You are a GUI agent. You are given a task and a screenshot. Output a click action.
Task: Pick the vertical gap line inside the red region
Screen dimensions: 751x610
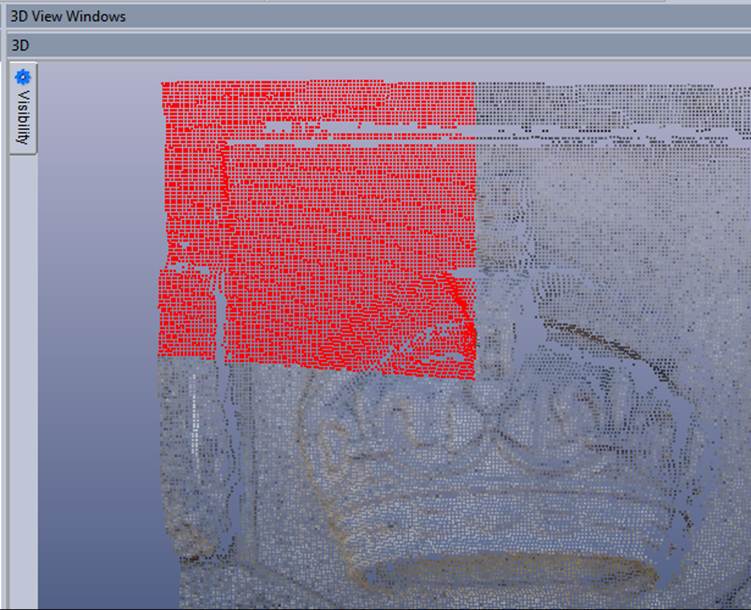[221, 250]
